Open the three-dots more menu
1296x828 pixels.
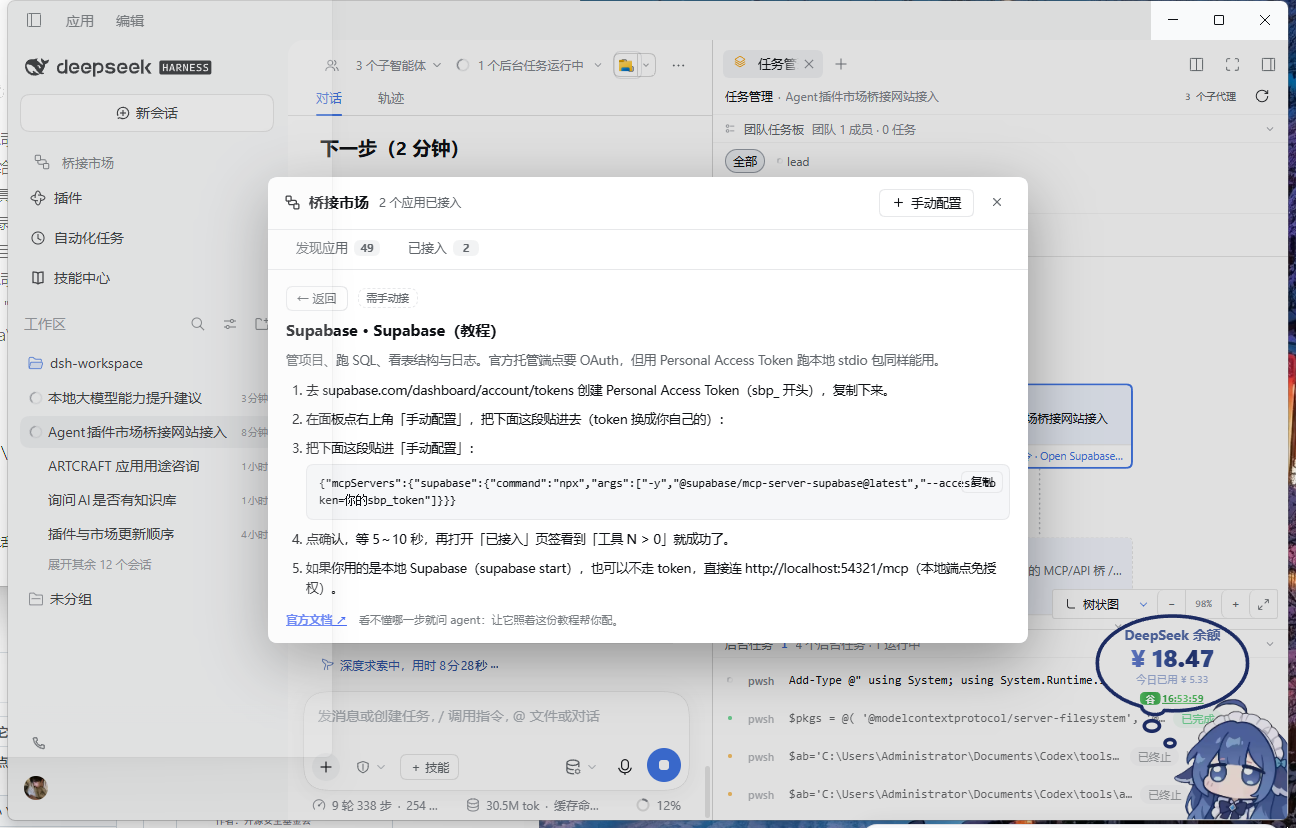click(x=679, y=65)
